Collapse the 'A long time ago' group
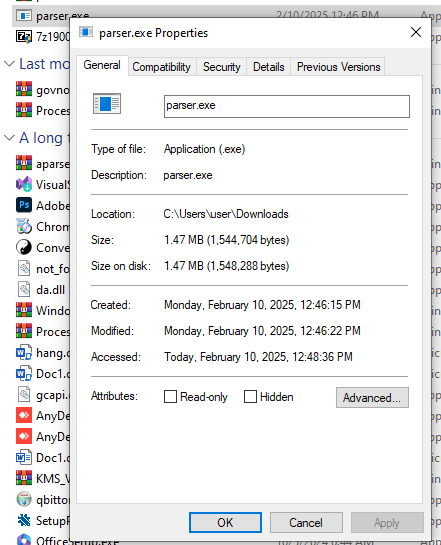This screenshot has height=545, width=441. click(9, 138)
